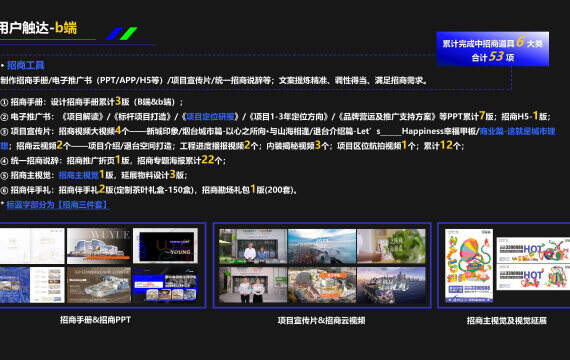
Task: Open the colorful vertical poster thumbnail
Action: tap(469, 266)
